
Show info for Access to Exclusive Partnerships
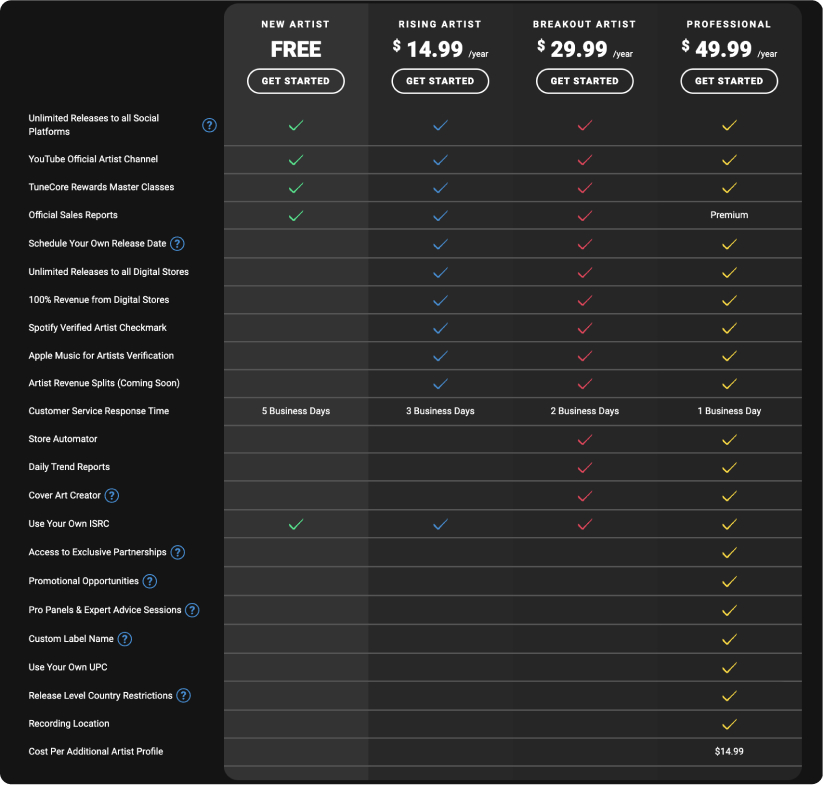178,553
